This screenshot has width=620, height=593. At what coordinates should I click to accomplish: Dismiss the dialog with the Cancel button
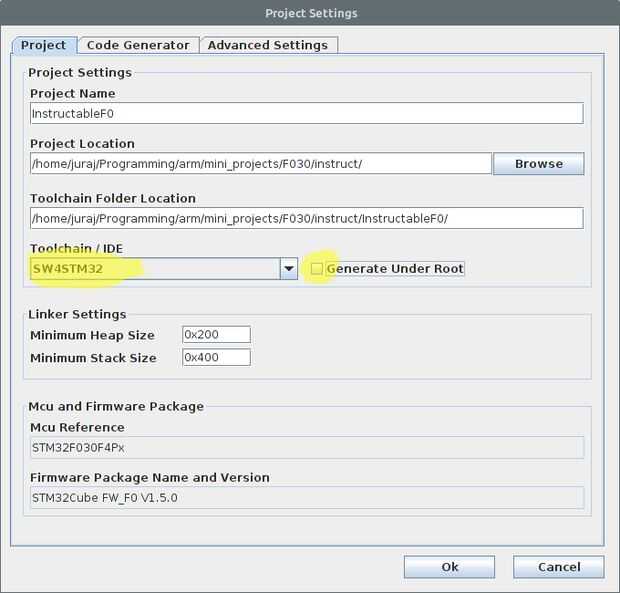tap(558, 567)
